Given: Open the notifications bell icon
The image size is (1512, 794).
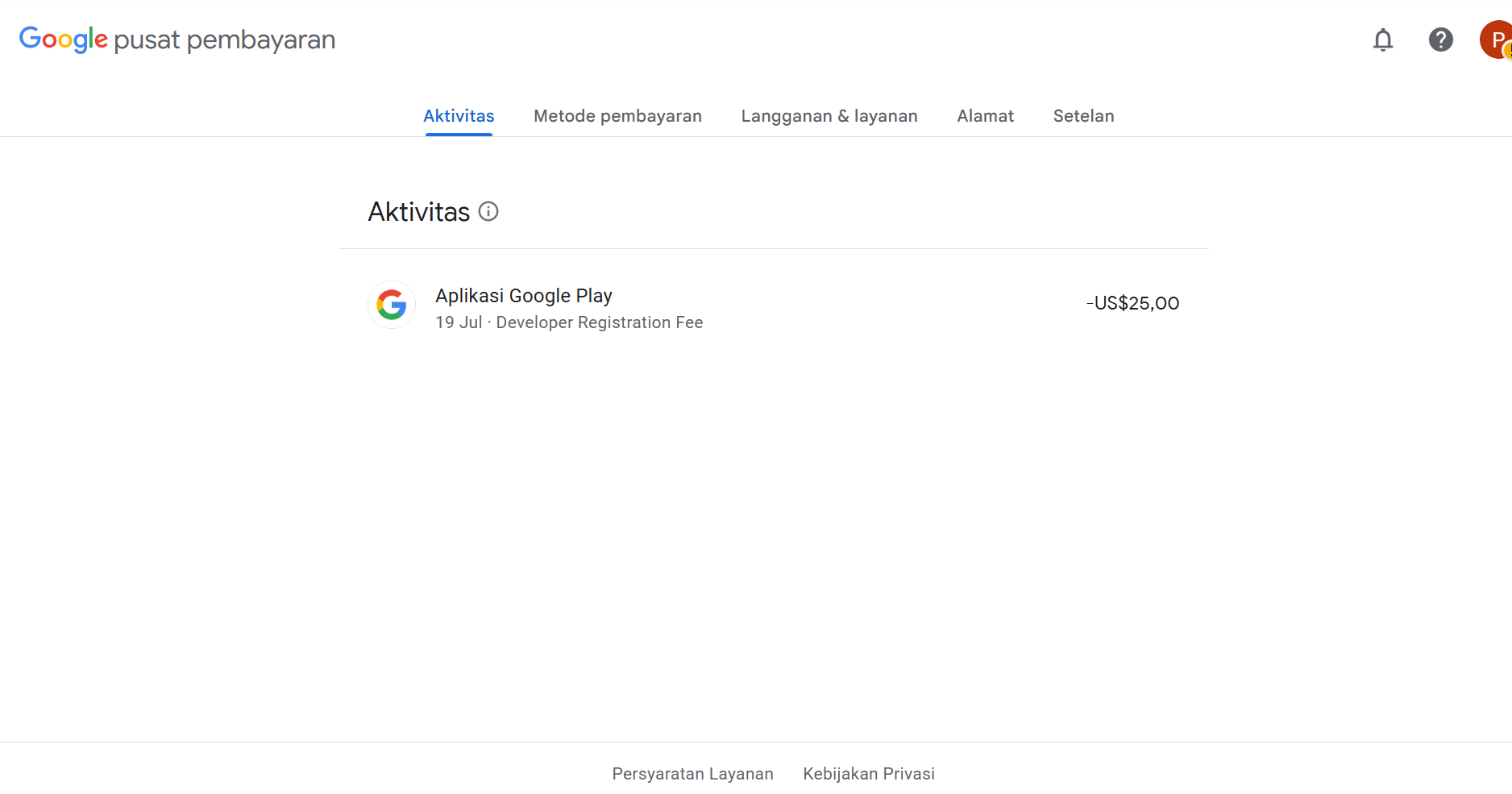Looking at the screenshot, I should (1383, 39).
